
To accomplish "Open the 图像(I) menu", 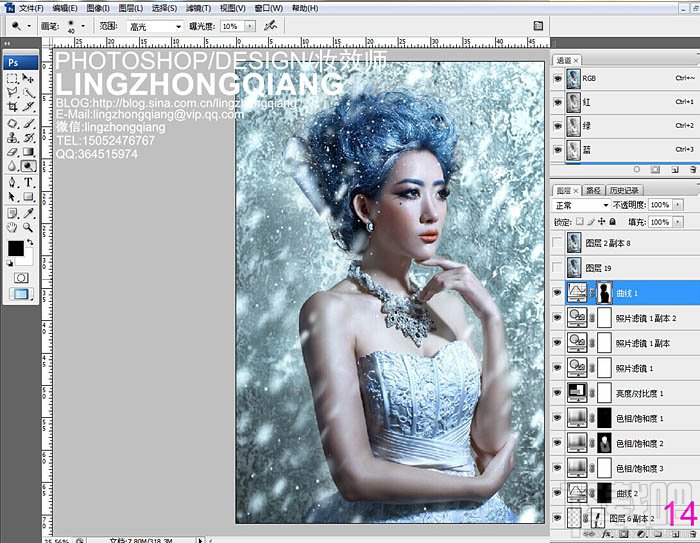I will click(98, 8).
